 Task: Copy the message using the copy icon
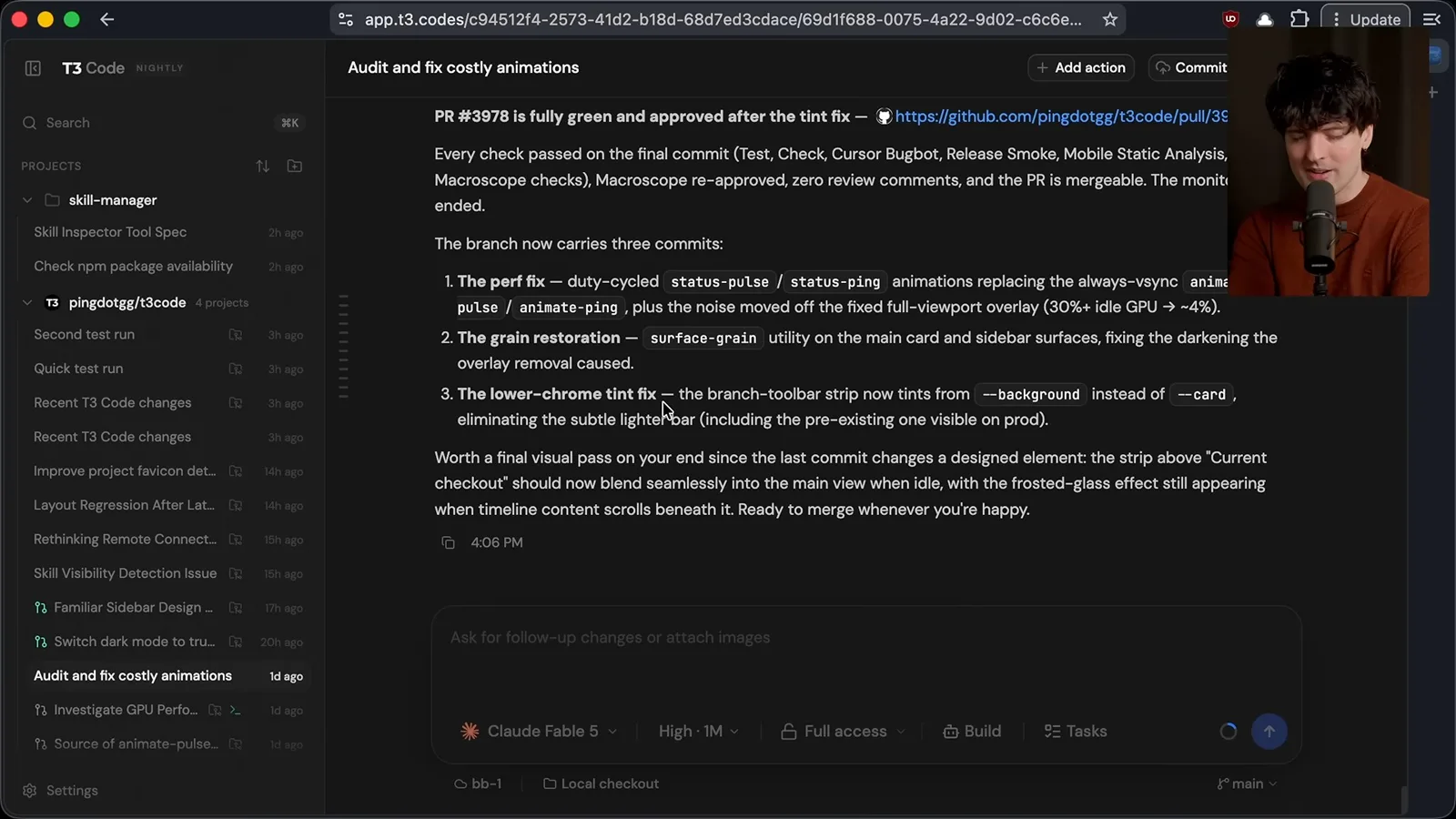(448, 543)
